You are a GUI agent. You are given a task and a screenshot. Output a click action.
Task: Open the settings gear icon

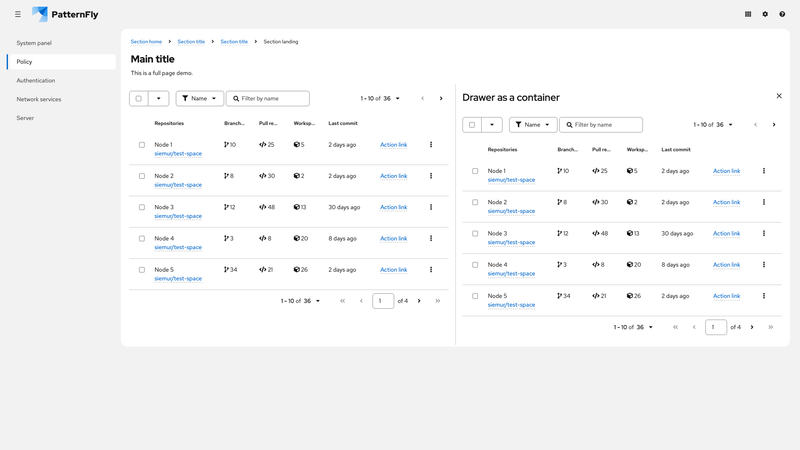765,14
